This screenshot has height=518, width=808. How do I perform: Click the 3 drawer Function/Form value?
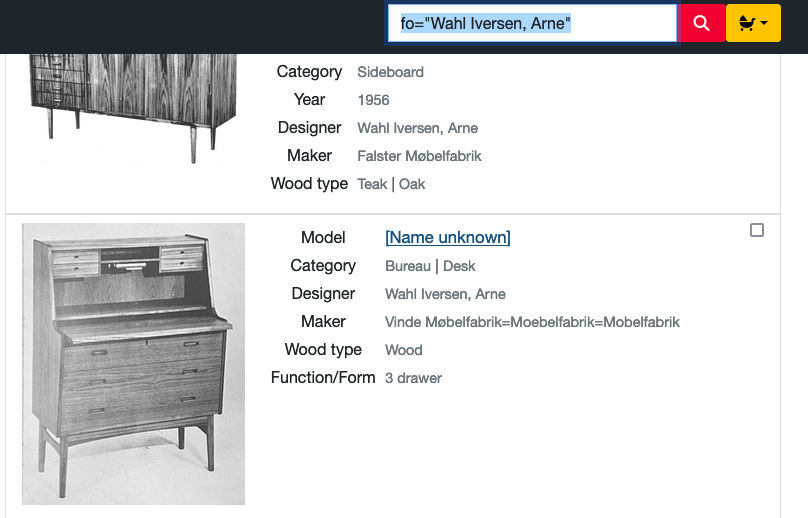[x=413, y=378]
